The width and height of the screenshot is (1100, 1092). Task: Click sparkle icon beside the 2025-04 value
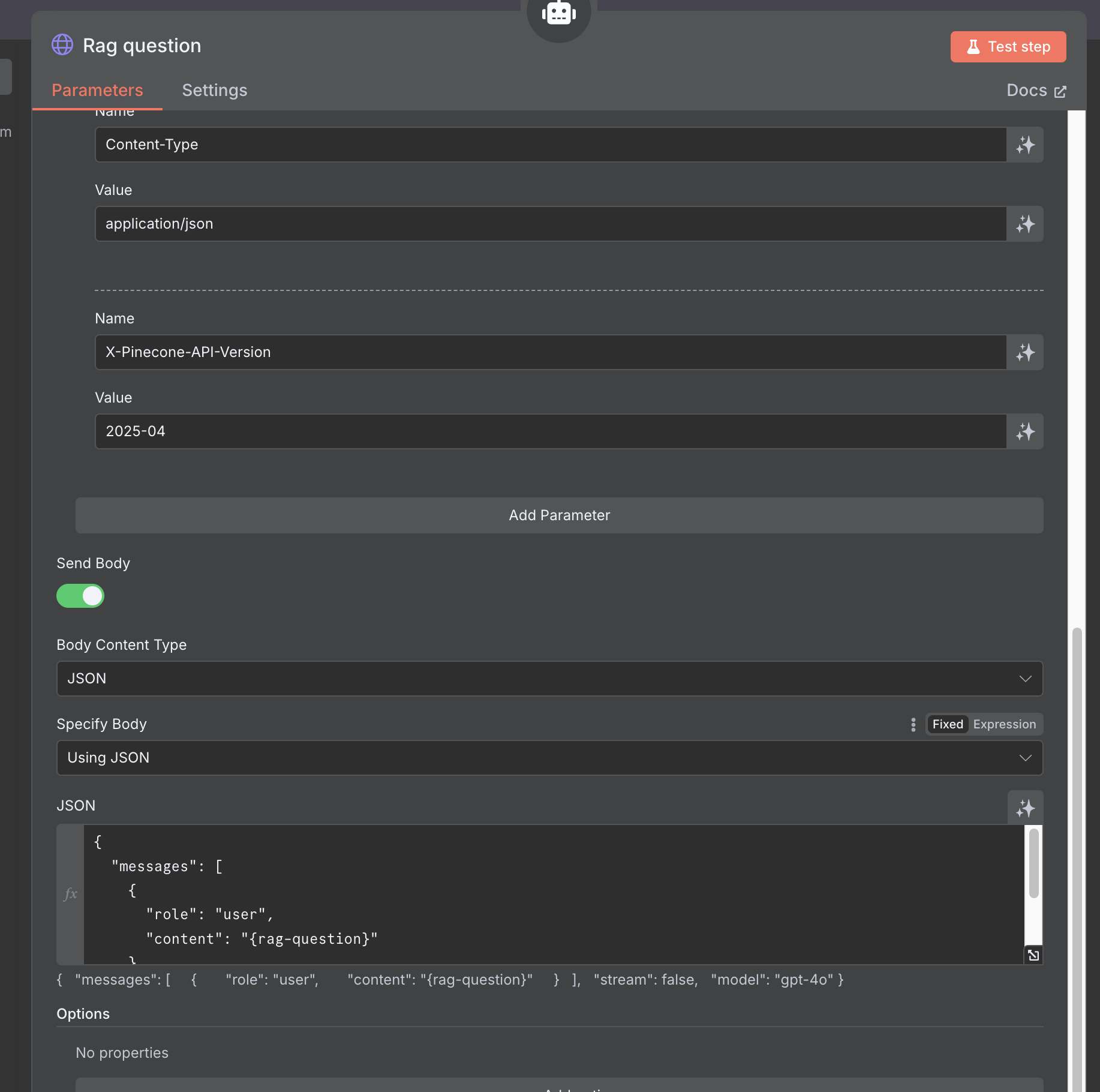1025,431
